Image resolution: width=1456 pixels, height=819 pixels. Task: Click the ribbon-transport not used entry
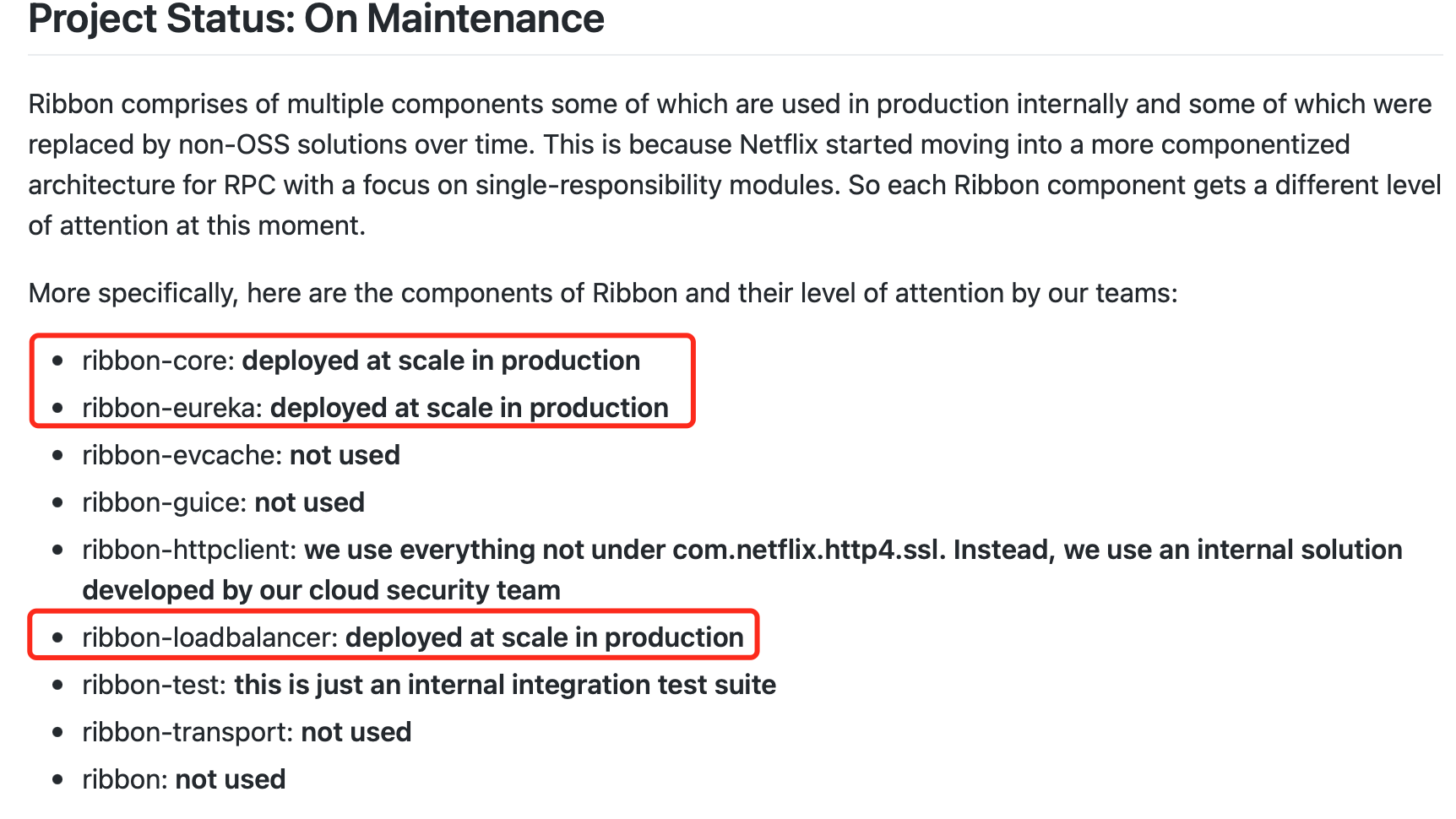tap(247, 732)
